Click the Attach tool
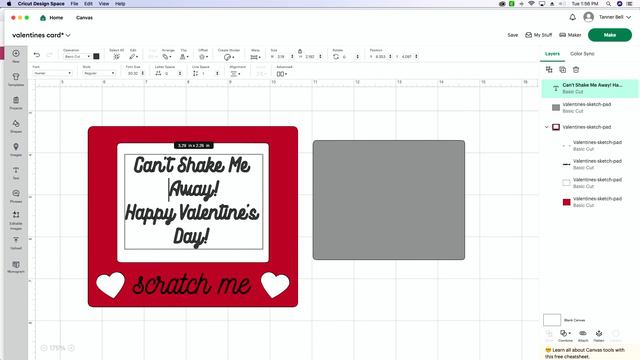640x360 pixels. point(583,336)
